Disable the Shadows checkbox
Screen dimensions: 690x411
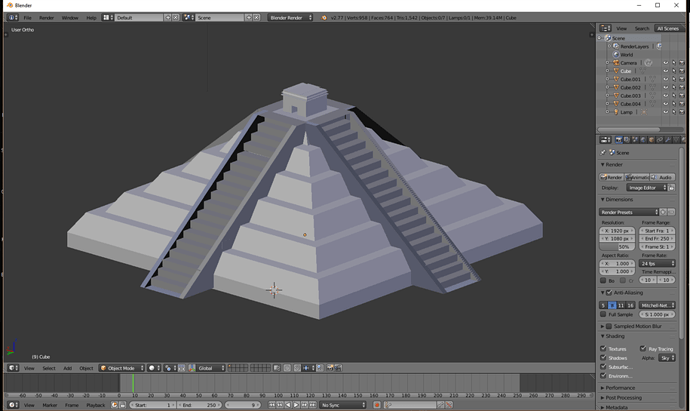point(604,358)
